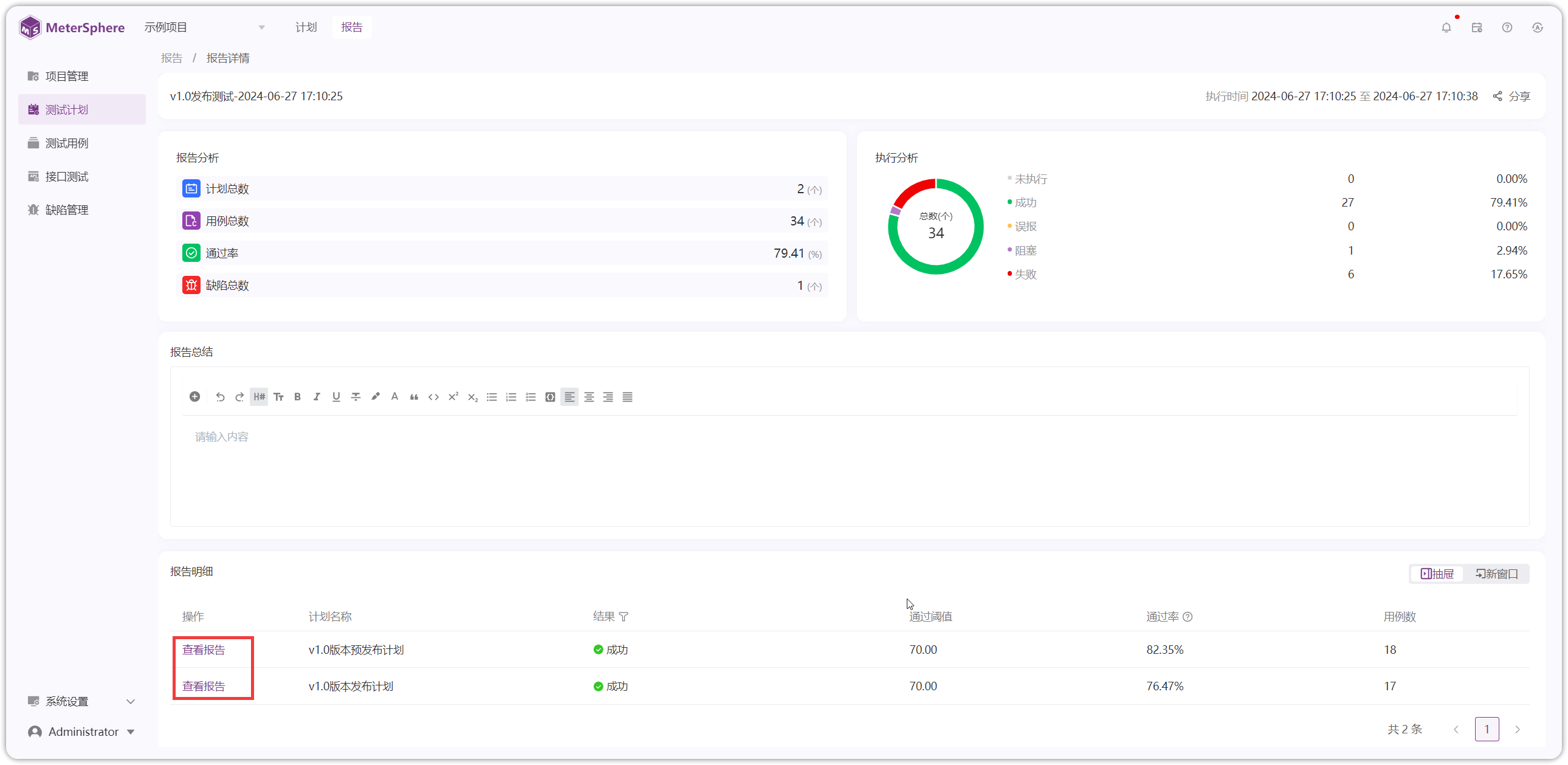The height and width of the screenshot is (765, 1568).
Task: Align text left in the editor
Action: point(569,397)
